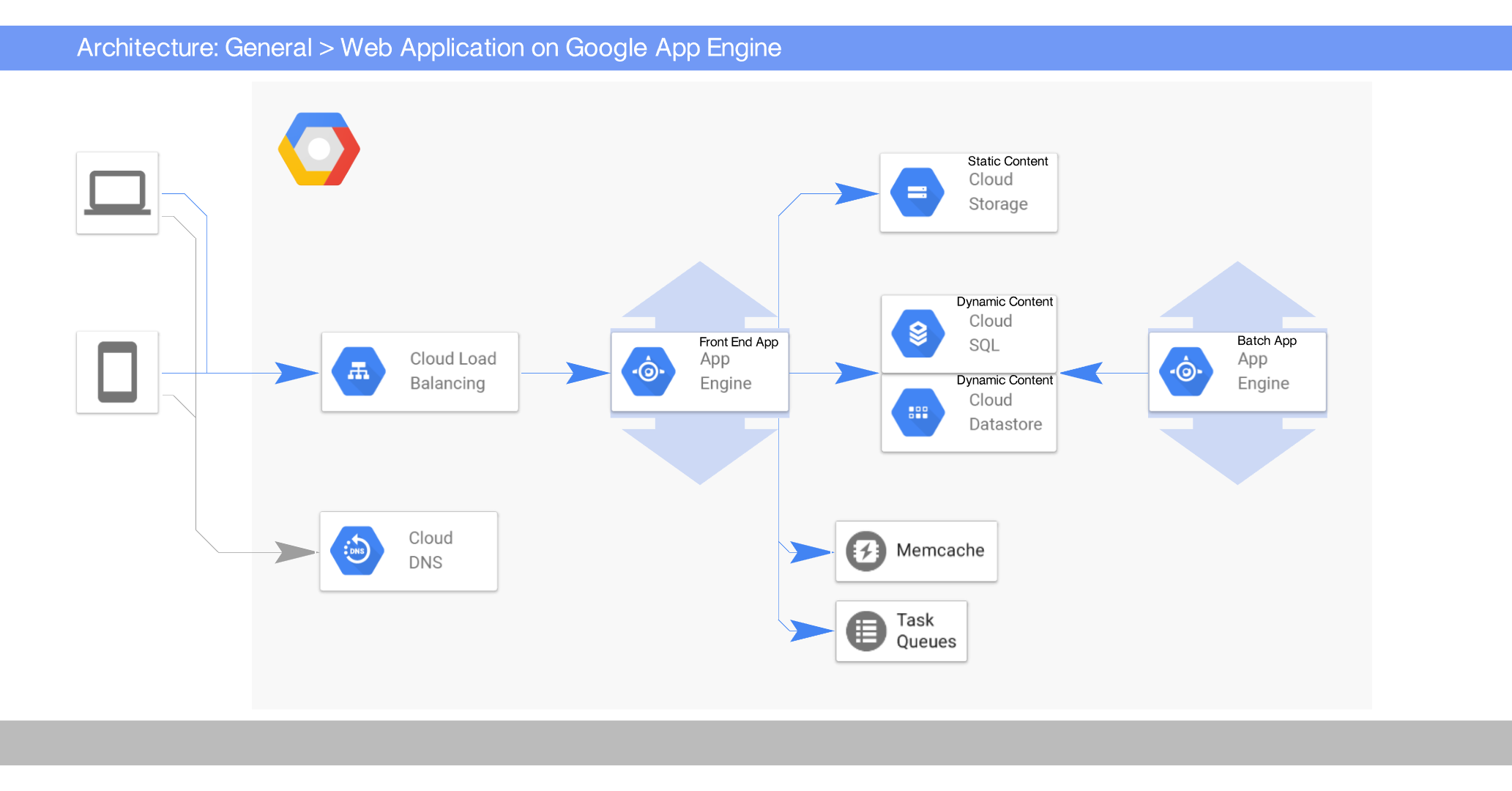
Task: Click the Front End App Engine icon
Action: tap(648, 371)
